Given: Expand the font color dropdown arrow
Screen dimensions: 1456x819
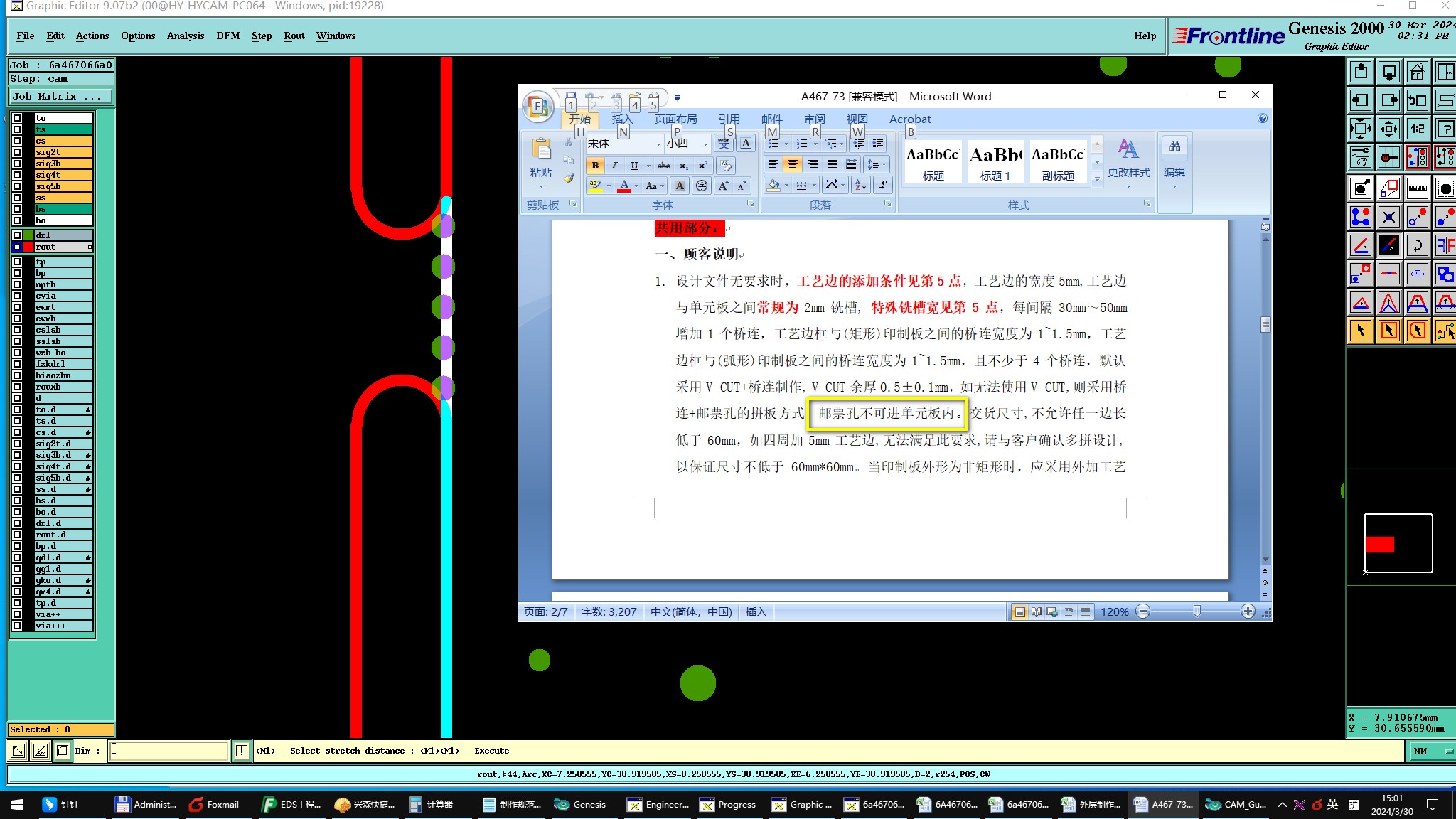Looking at the screenshot, I should click(637, 186).
